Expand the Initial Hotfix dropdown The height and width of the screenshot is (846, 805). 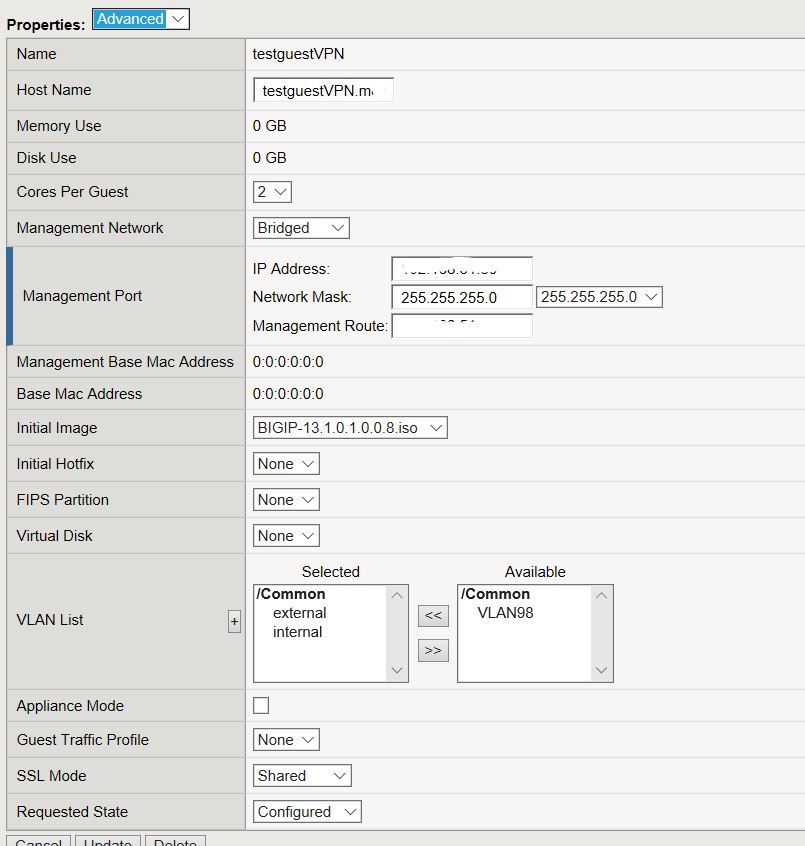[x=286, y=464]
